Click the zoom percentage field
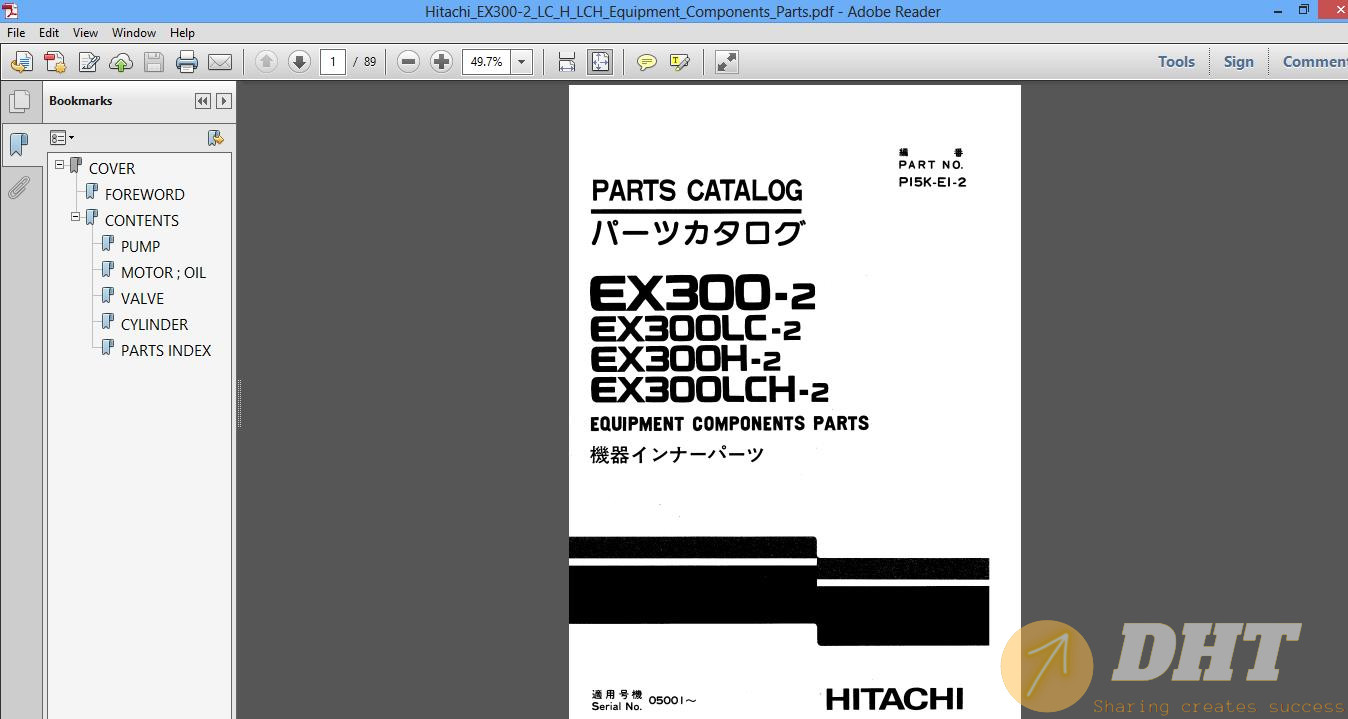 487,62
